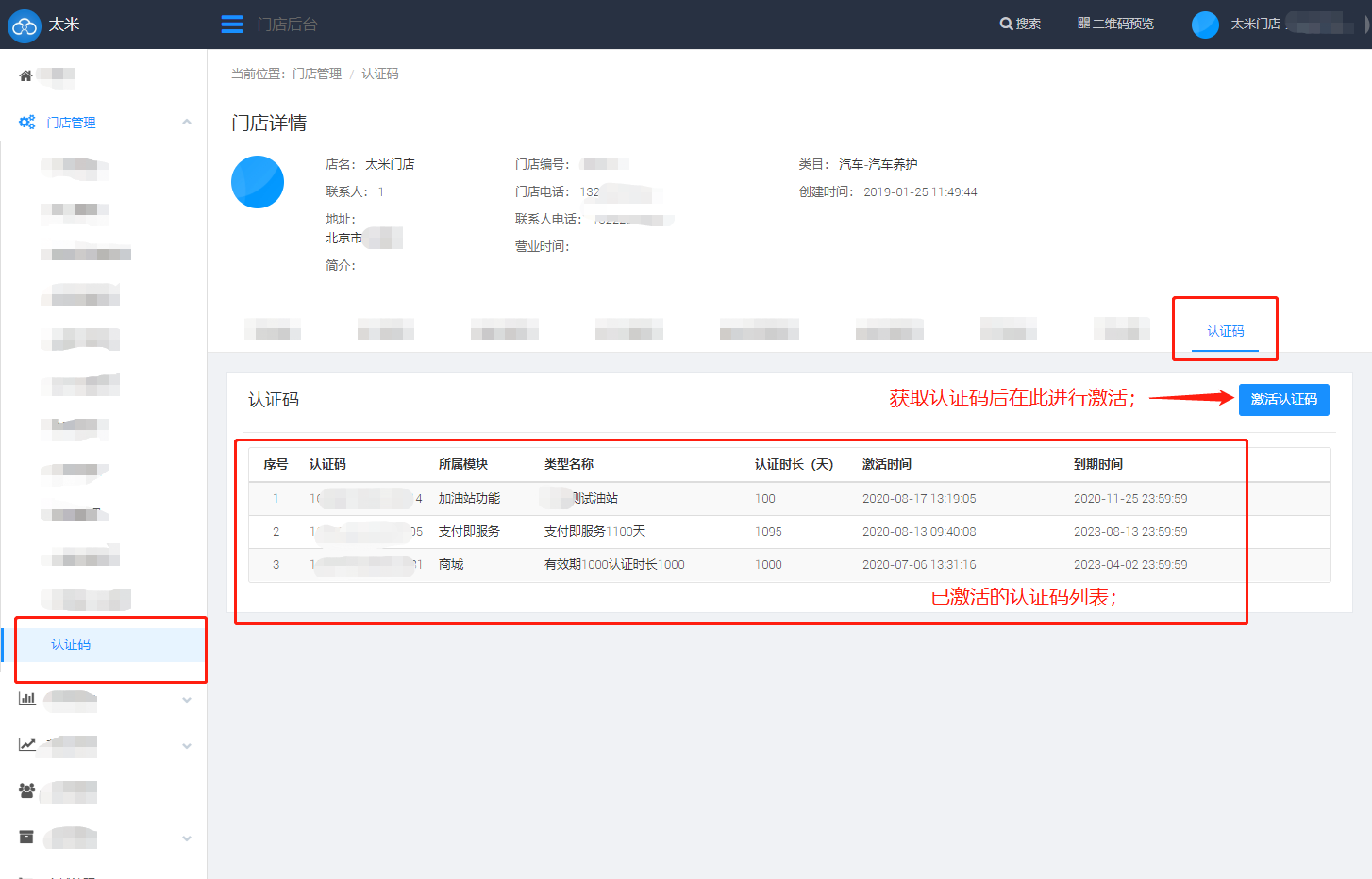This screenshot has width=1372, height=879.
Task: Go to home via house icon
Action: pyautogui.click(x=25, y=75)
